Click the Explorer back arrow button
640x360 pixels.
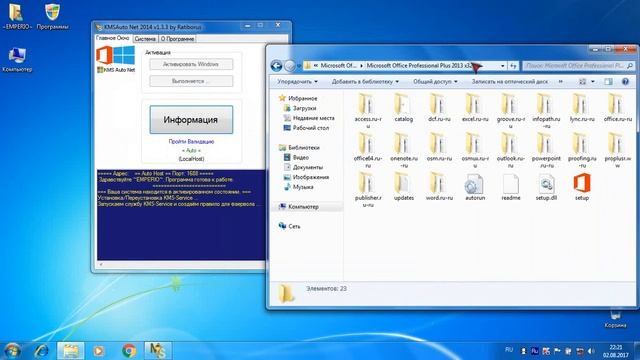coord(276,66)
